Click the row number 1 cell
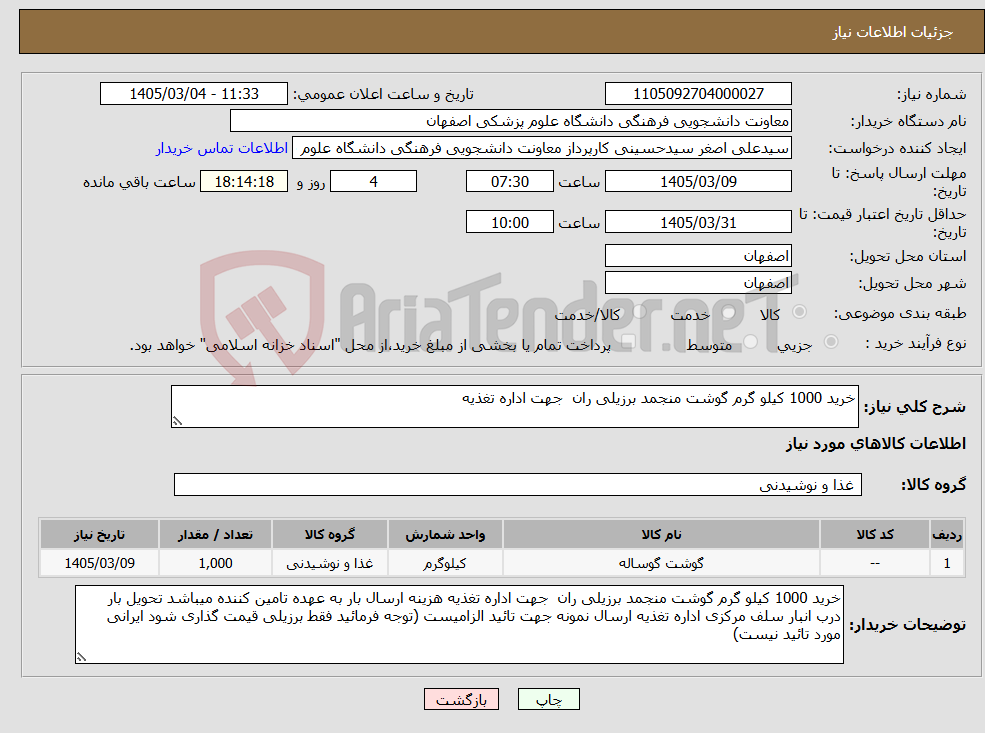This screenshot has height=733, width=985. (x=947, y=563)
